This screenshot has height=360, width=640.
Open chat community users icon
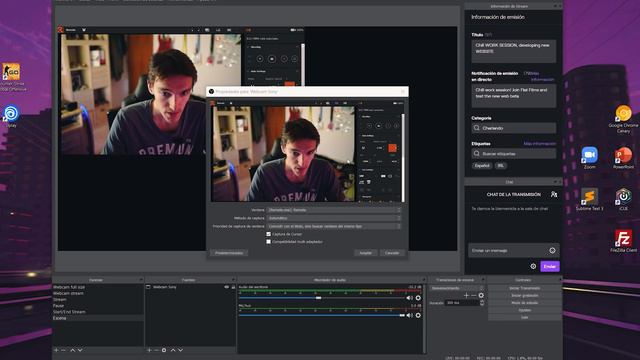(x=554, y=195)
